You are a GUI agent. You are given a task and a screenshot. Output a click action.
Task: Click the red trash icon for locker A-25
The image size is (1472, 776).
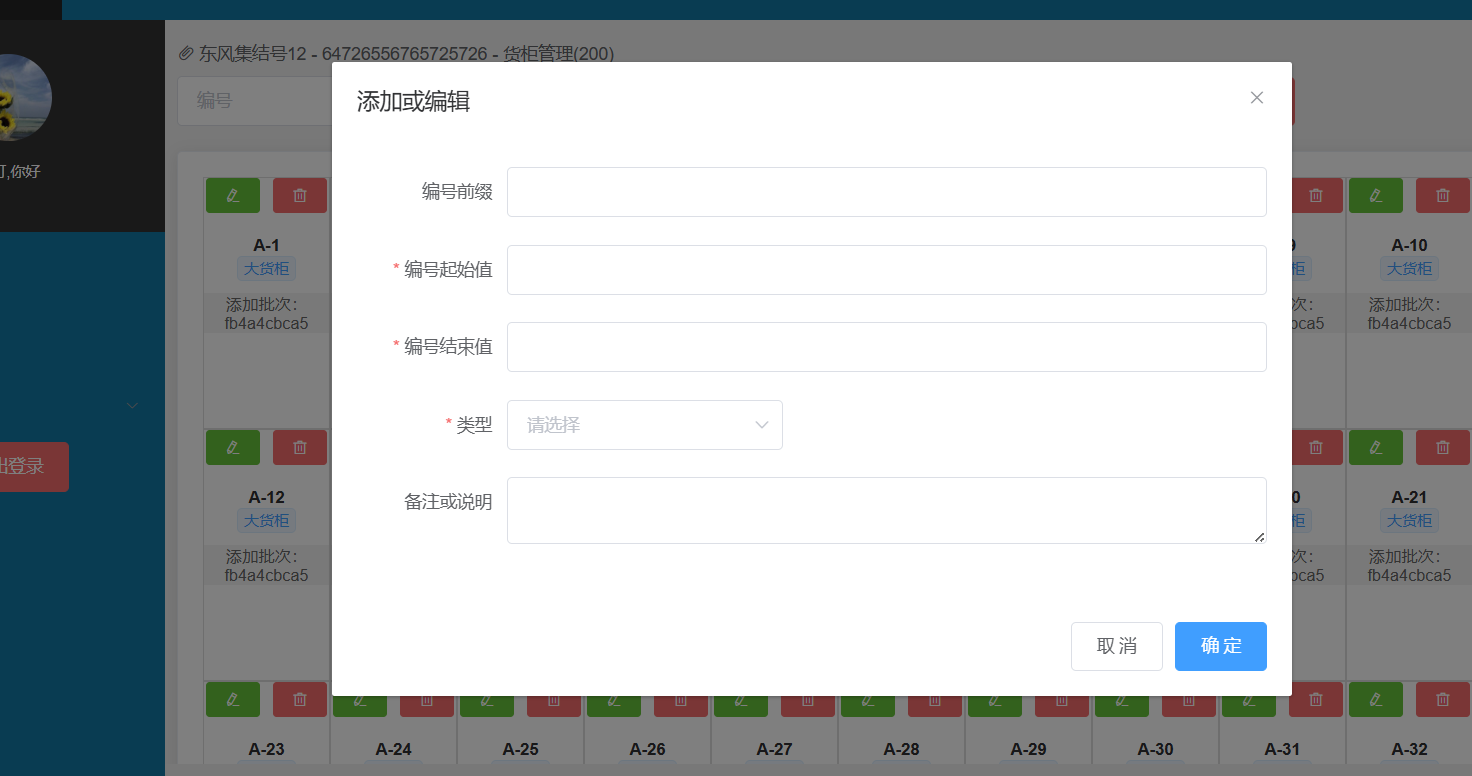(554, 706)
